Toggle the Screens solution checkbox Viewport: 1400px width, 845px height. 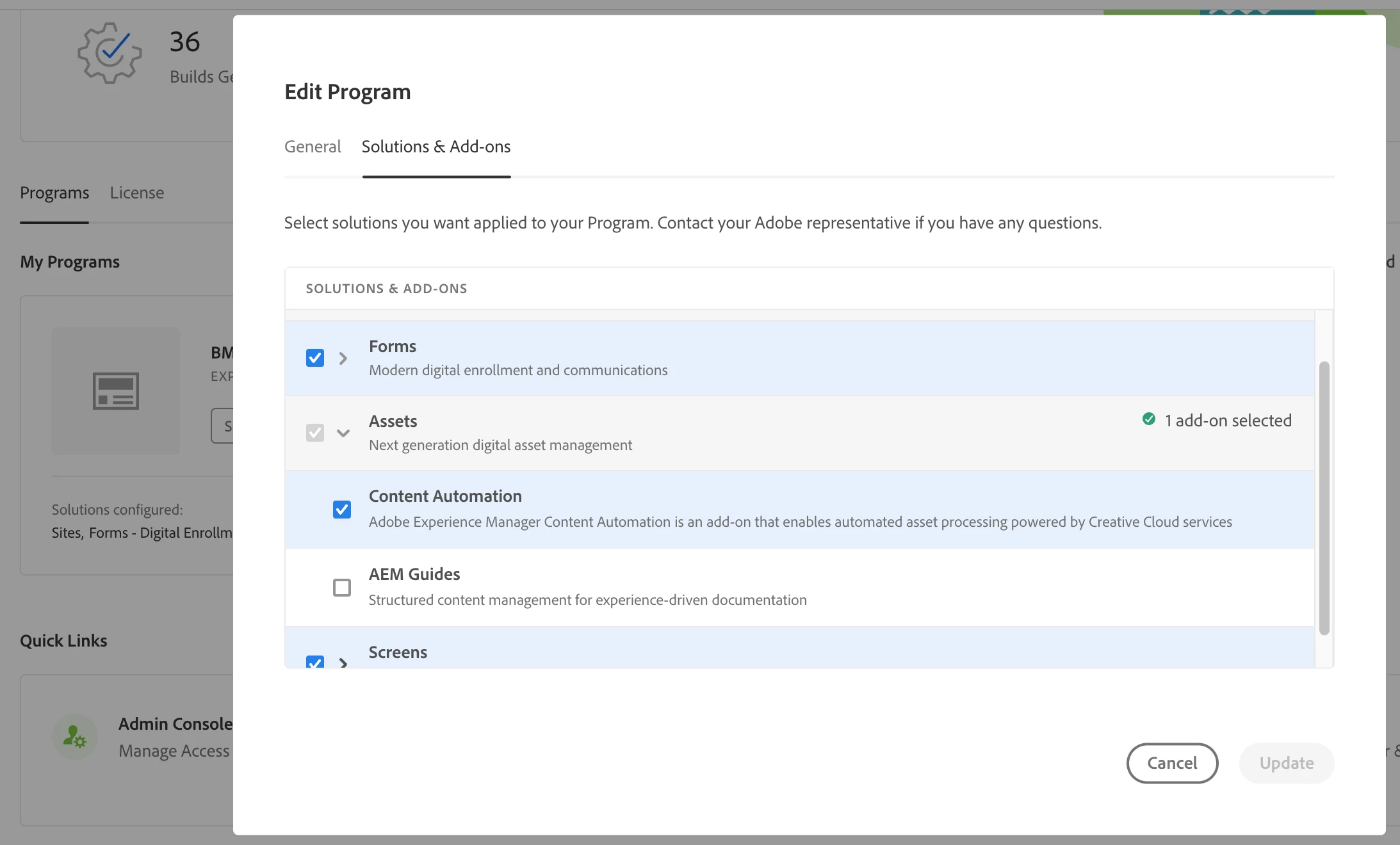coord(315,662)
